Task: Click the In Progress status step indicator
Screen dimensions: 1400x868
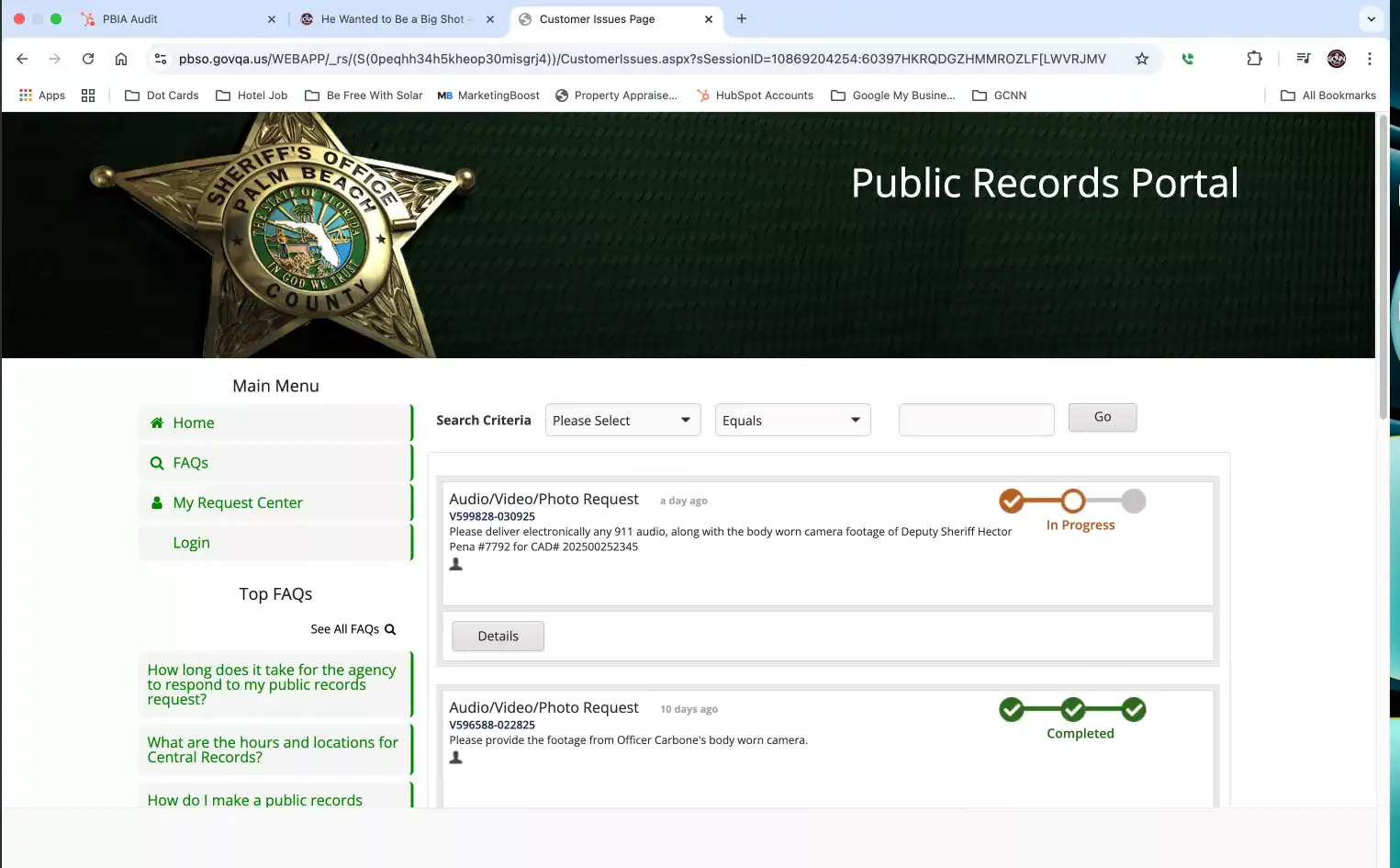Action: click(x=1072, y=502)
